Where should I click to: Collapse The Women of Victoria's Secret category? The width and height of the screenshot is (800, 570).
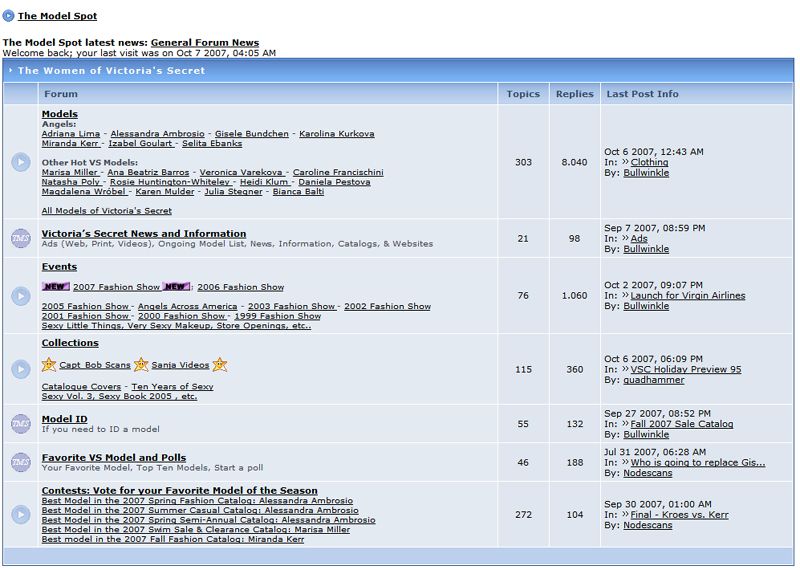10,70
